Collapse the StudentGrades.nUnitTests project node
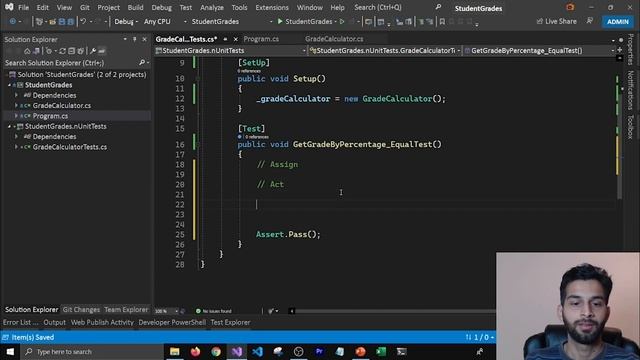The width and height of the screenshot is (640, 360). click(x=9, y=126)
